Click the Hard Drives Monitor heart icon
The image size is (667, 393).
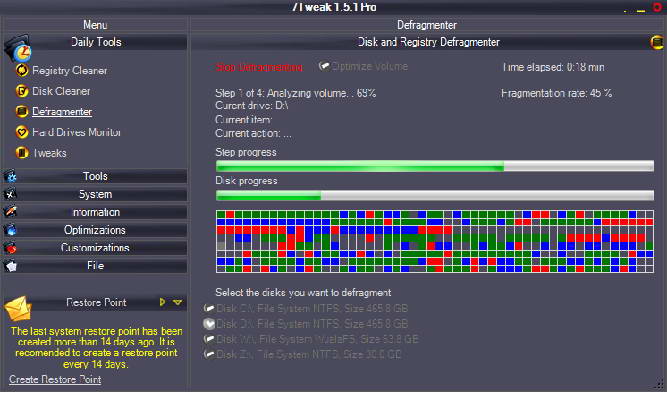pyautogui.click(x=22, y=132)
